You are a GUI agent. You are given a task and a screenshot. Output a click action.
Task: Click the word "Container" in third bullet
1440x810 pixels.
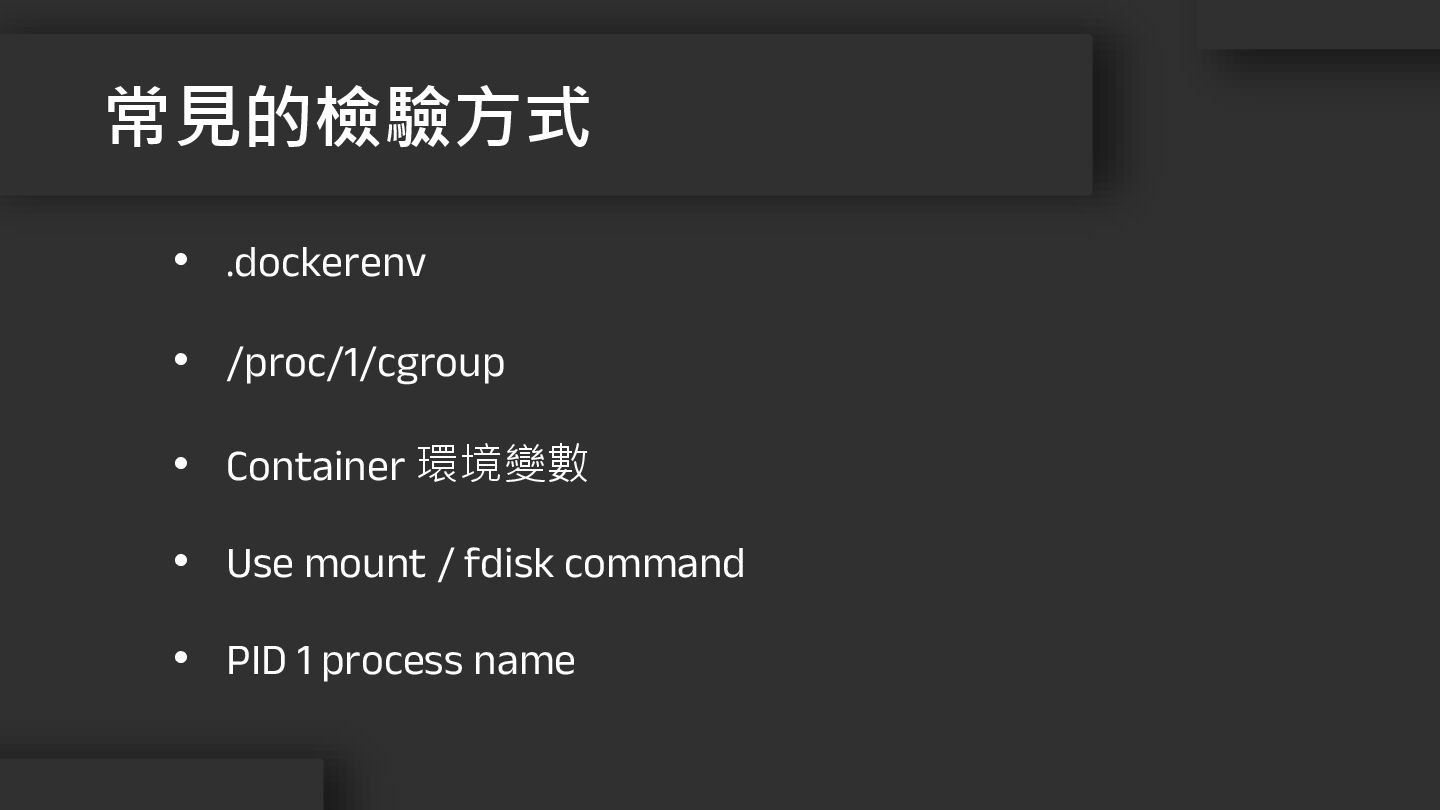pyautogui.click(x=315, y=466)
